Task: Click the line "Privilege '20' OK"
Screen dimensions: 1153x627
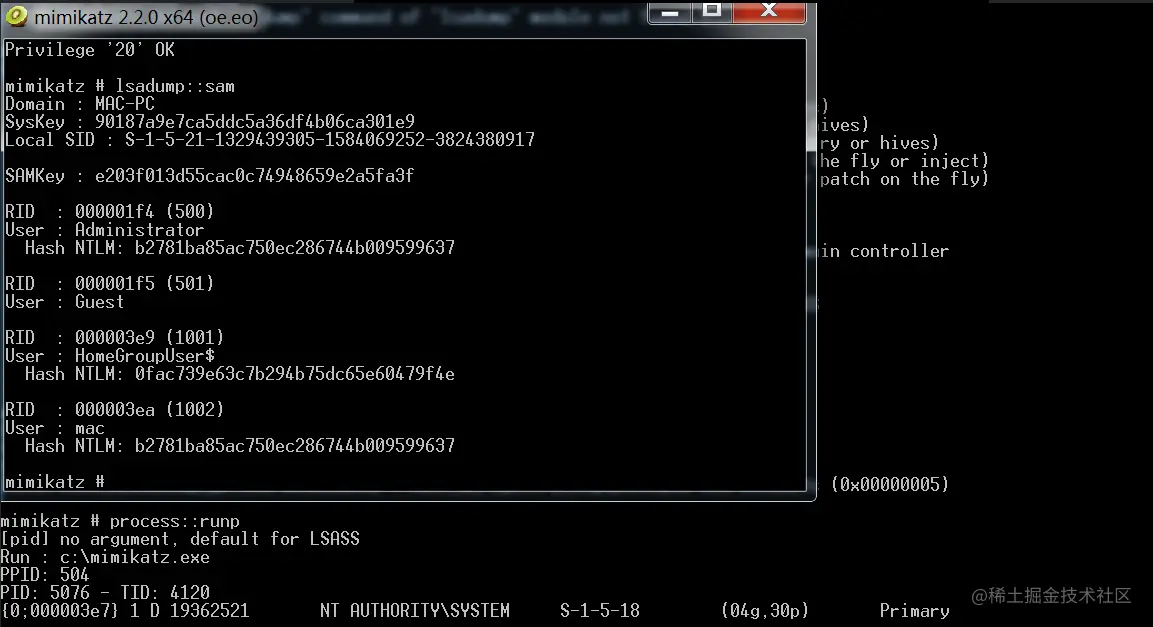Action: (90, 50)
